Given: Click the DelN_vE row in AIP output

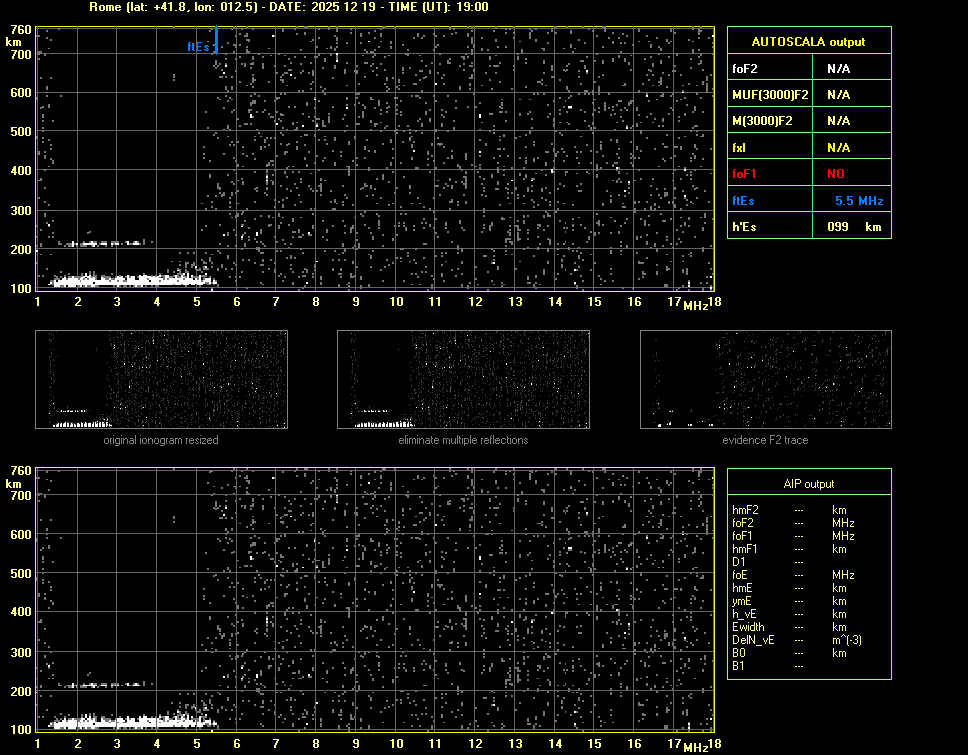Looking at the screenshot, I should point(753,640).
